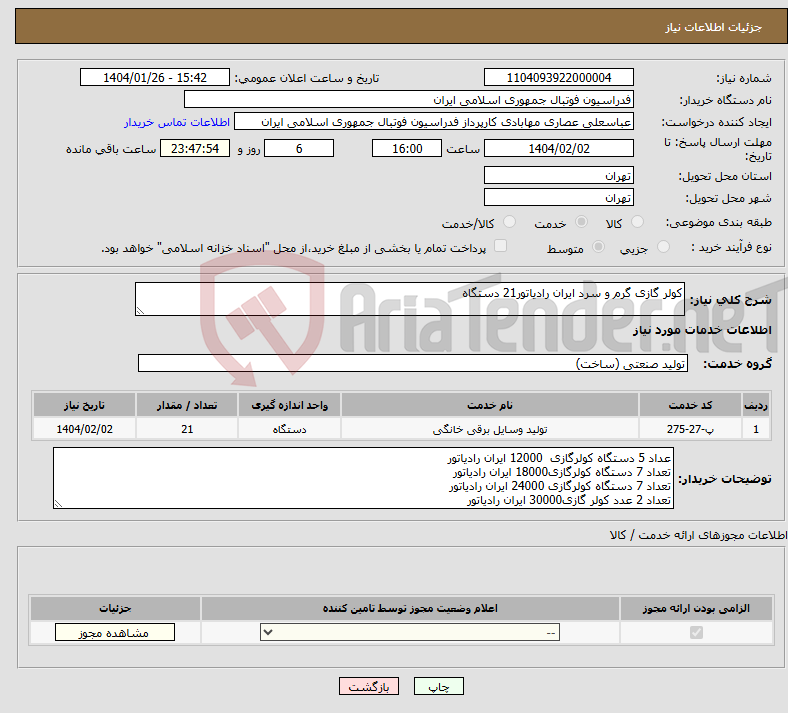The height and width of the screenshot is (713, 788).
Task: Click the شرح کلی نیاز text area
Action: coord(410,299)
